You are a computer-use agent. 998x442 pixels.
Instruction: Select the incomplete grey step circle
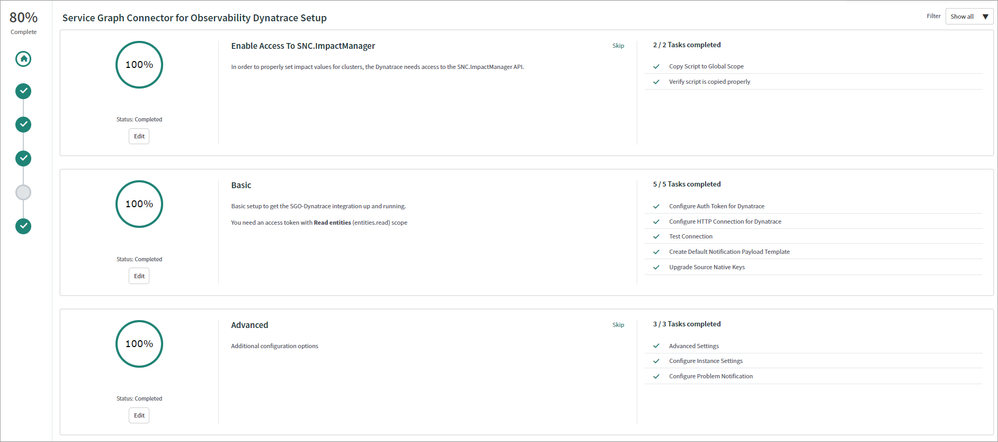(x=24, y=192)
